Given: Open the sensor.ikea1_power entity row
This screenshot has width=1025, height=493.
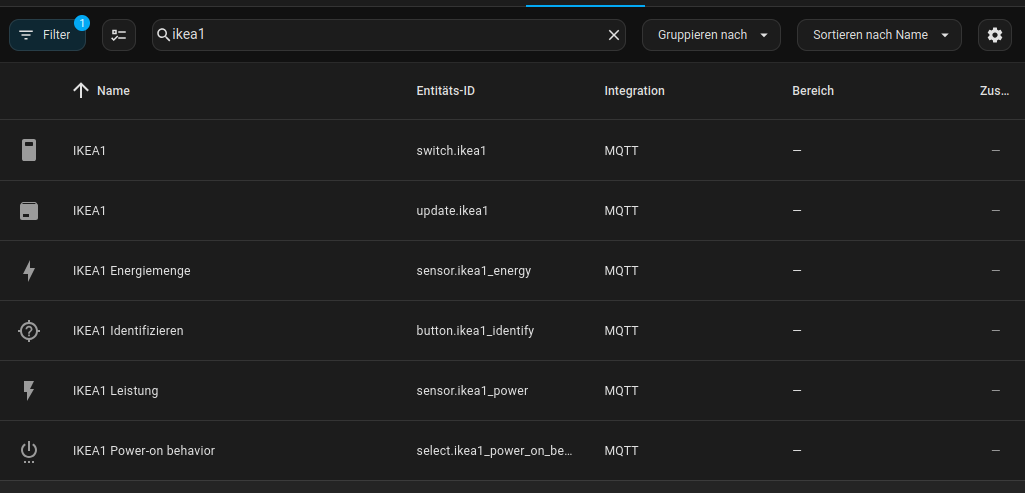Looking at the screenshot, I should coord(512,391).
